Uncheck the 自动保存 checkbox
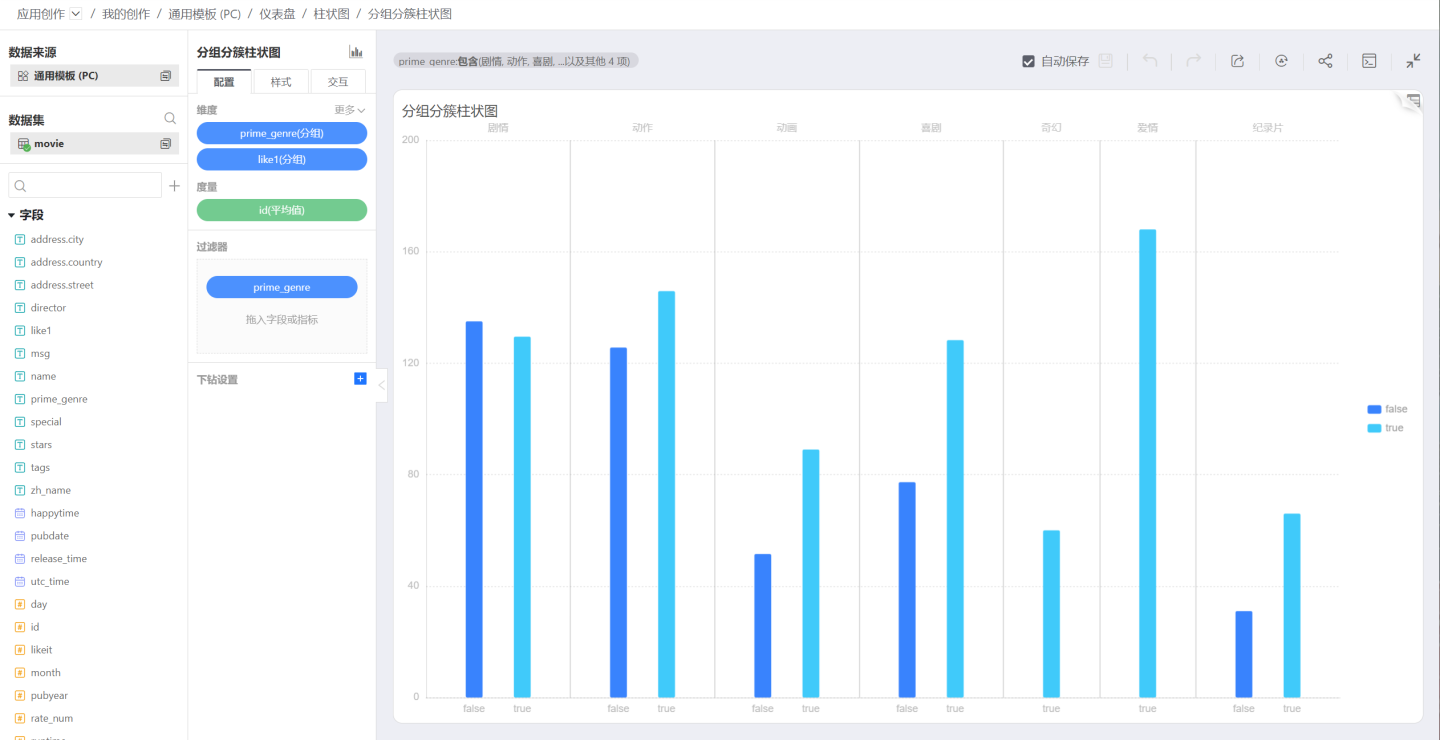The image size is (1440, 740). coord(1028,61)
